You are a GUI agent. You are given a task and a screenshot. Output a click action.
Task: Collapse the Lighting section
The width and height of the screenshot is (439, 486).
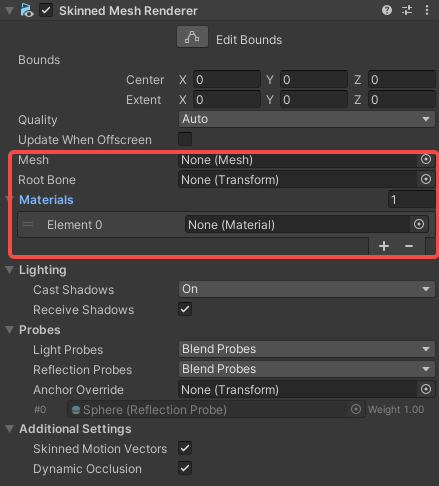(10, 270)
